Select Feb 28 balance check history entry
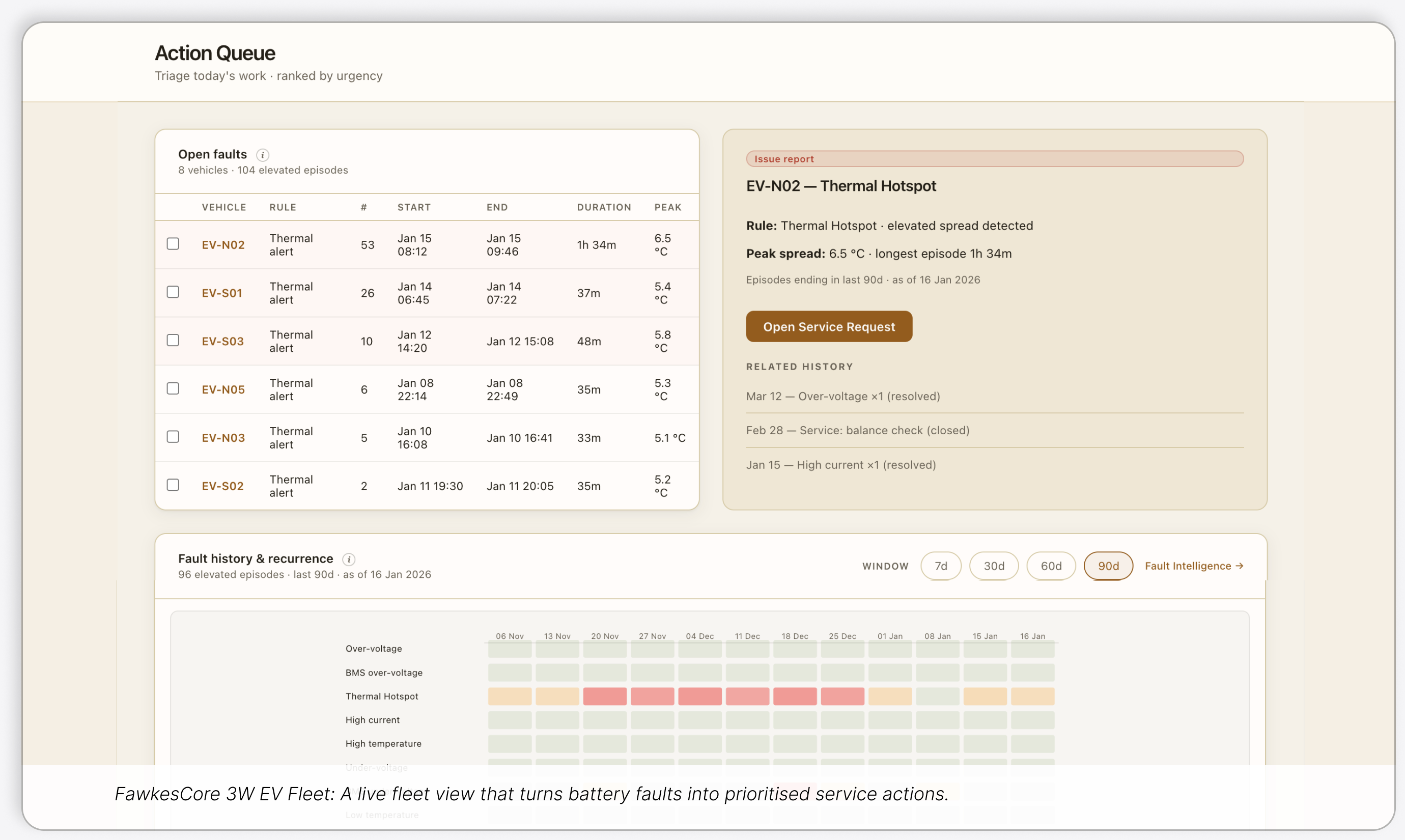Image resolution: width=1405 pixels, height=840 pixels. [x=858, y=430]
